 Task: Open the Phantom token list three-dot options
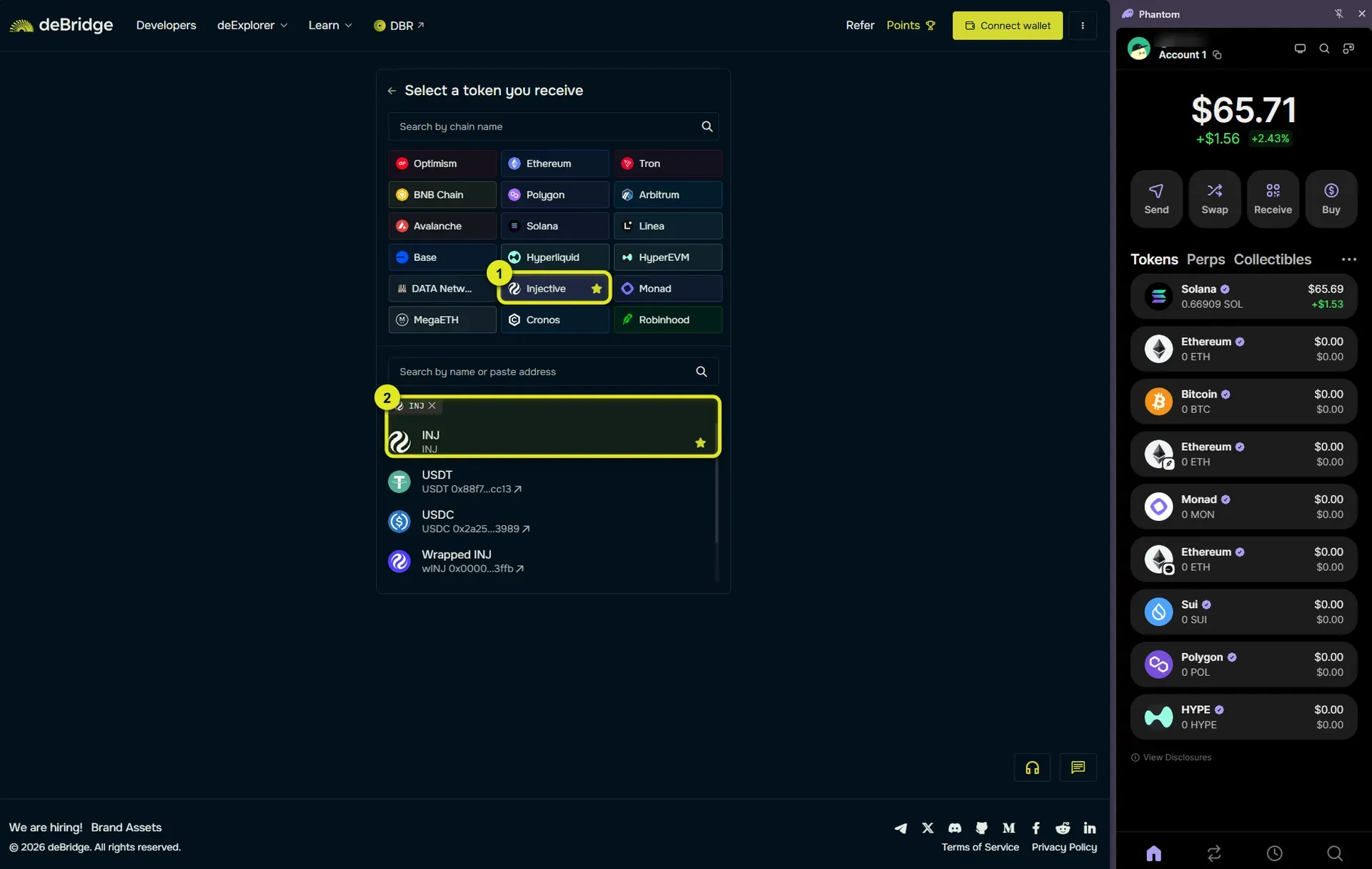[x=1348, y=259]
